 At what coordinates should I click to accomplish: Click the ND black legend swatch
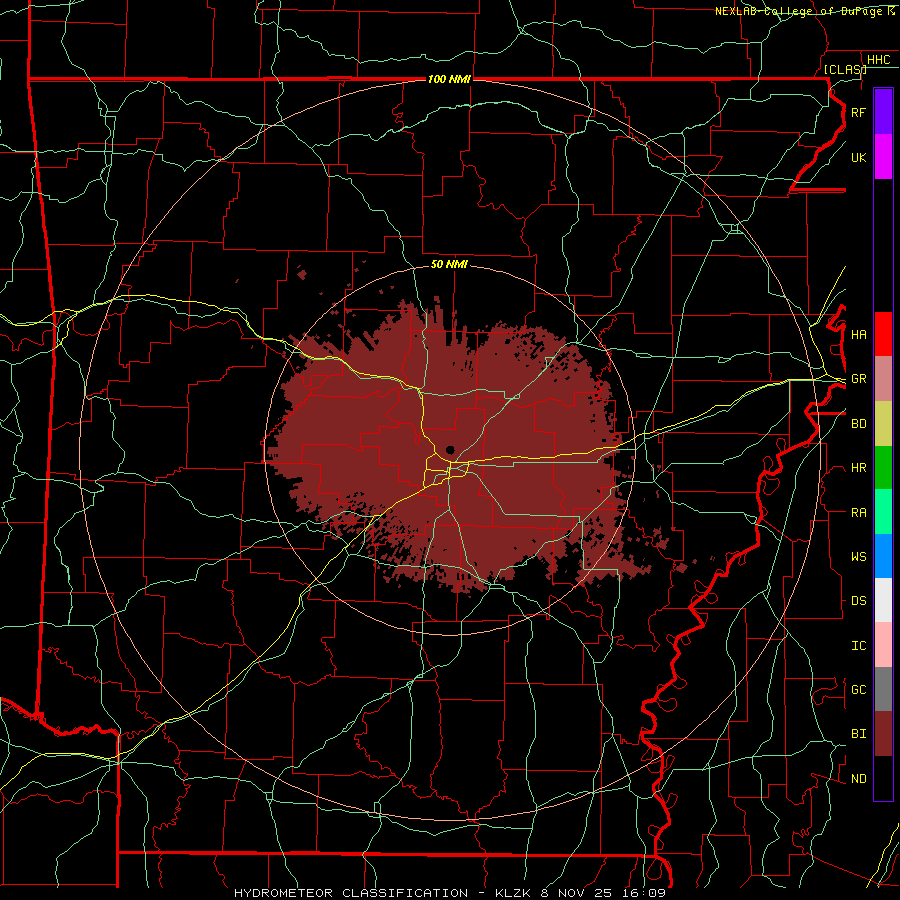(883, 778)
